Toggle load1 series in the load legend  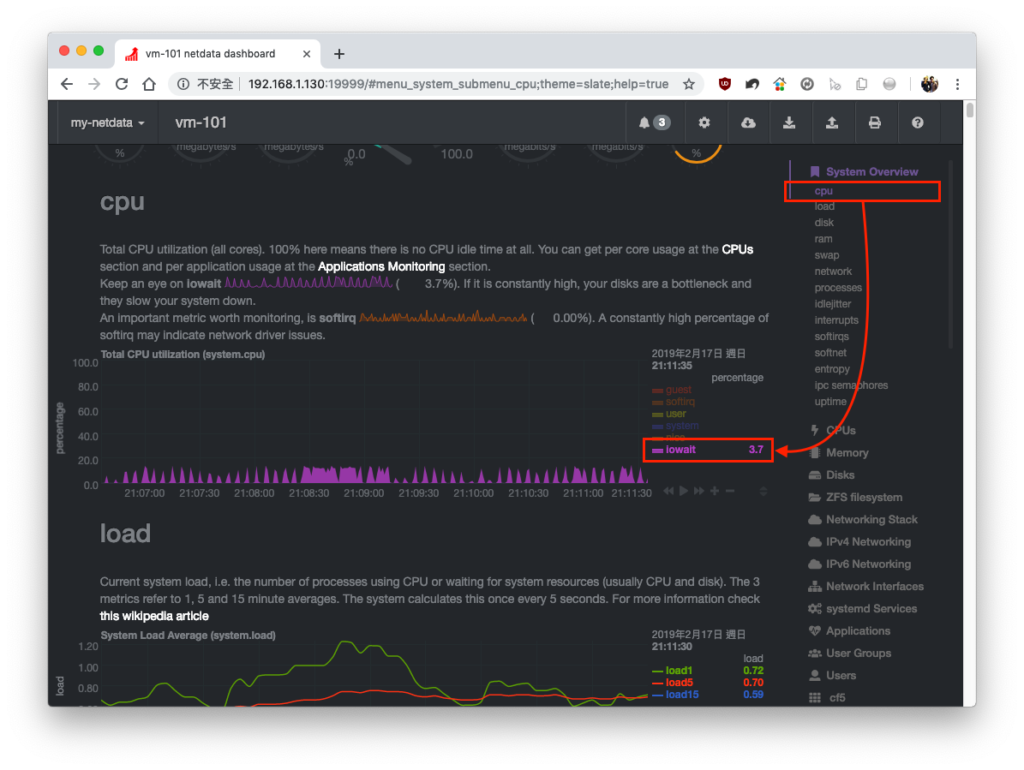[x=679, y=671]
